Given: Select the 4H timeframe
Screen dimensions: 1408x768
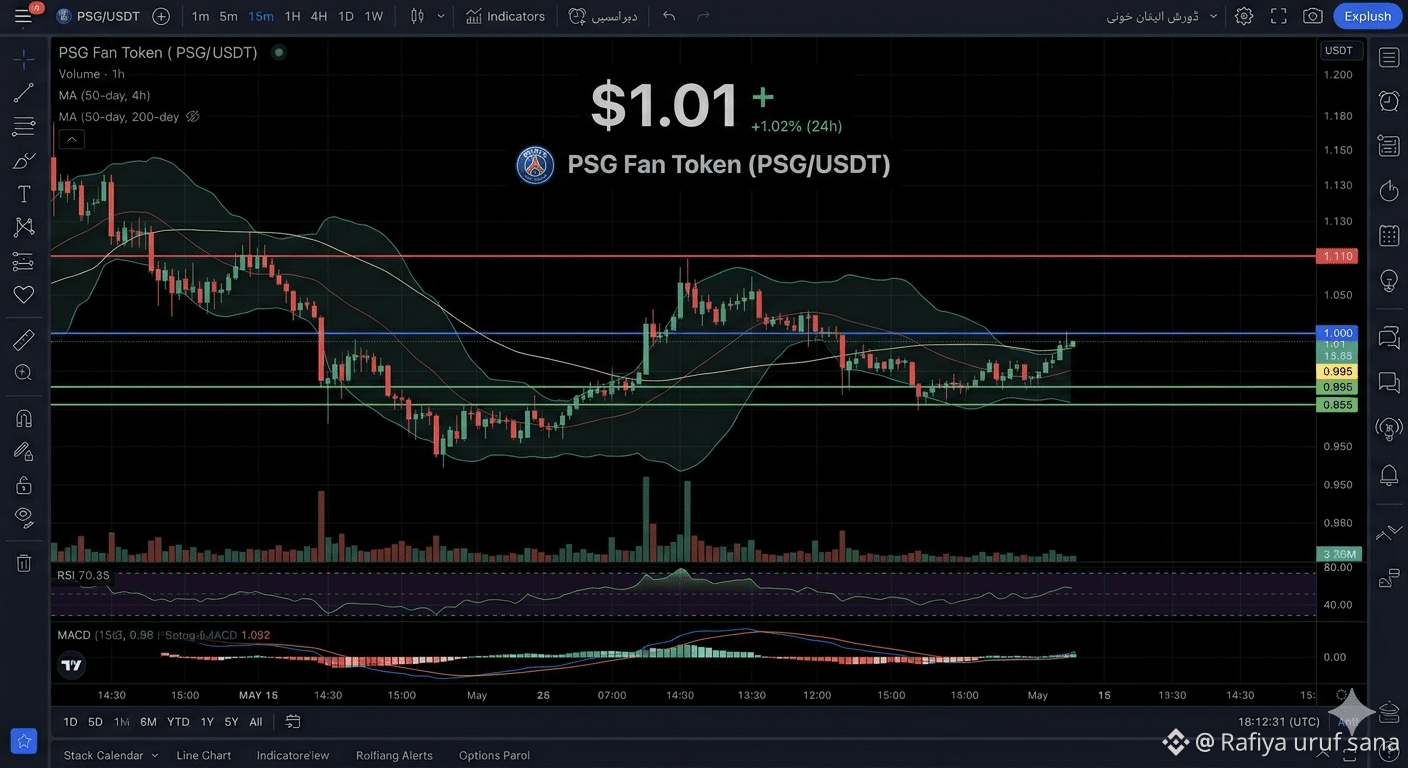Looking at the screenshot, I should point(318,16).
